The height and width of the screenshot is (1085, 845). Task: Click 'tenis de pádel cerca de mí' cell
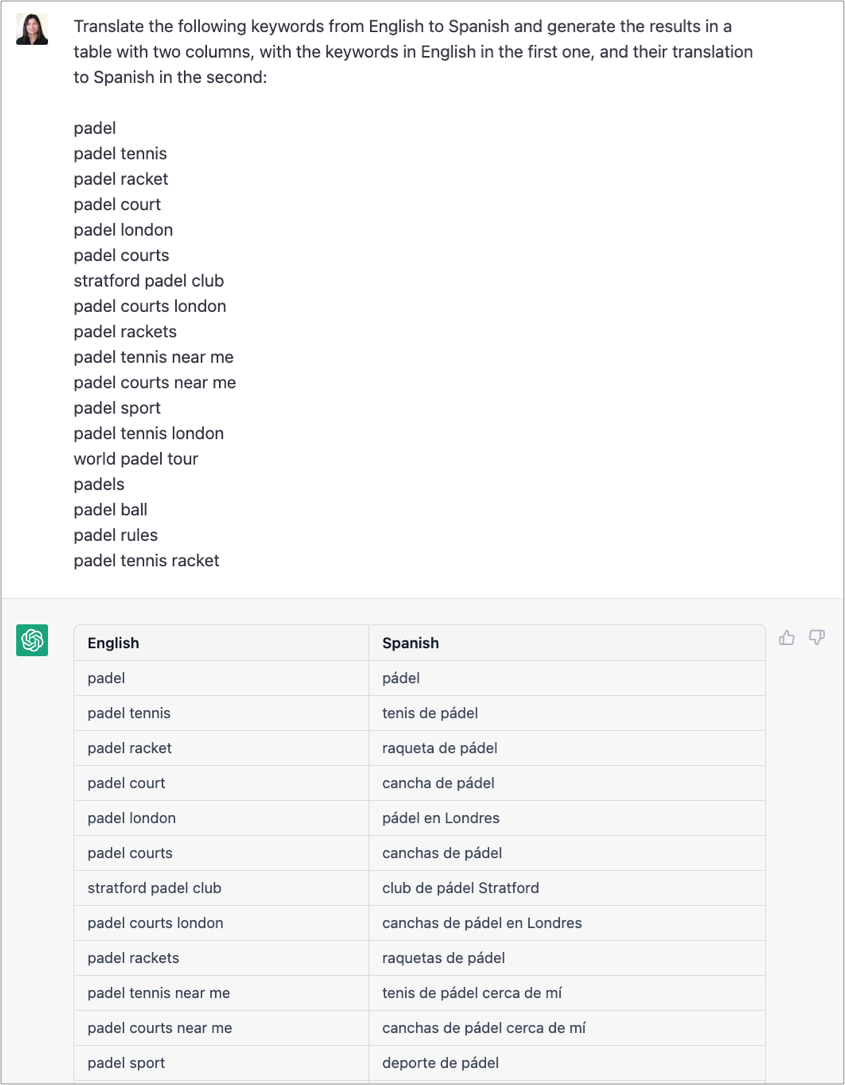pyautogui.click(x=472, y=993)
